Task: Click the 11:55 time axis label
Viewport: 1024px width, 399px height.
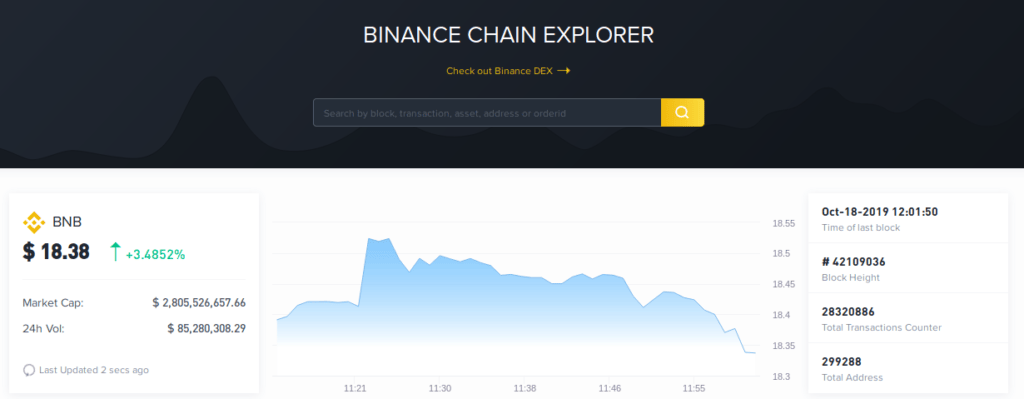Action: click(694, 389)
